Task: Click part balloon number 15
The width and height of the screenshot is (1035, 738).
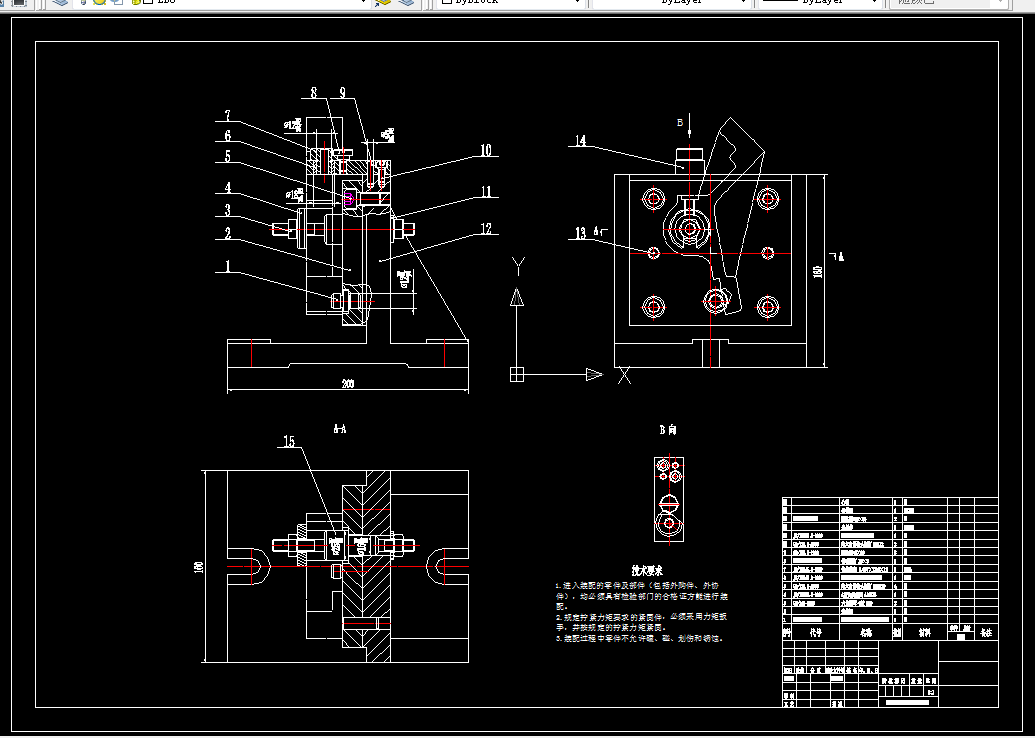Action: [x=289, y=442]
